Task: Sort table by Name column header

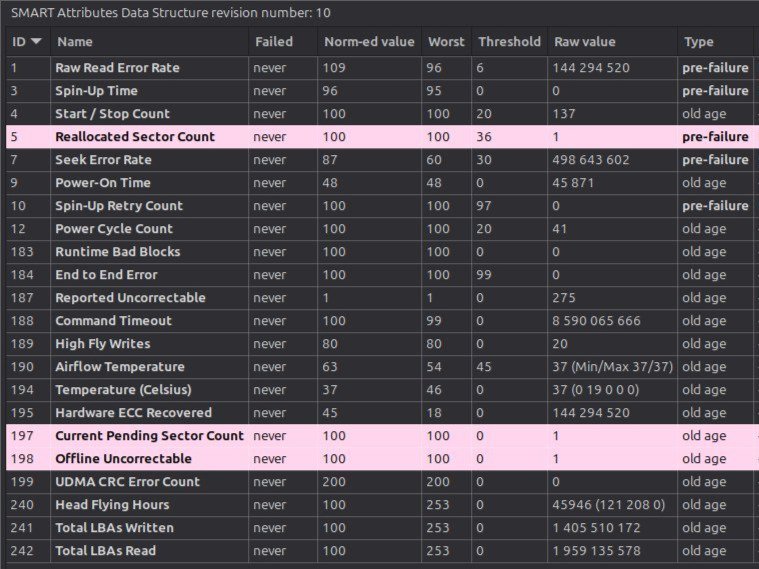Action: click(x=74, y=42)
